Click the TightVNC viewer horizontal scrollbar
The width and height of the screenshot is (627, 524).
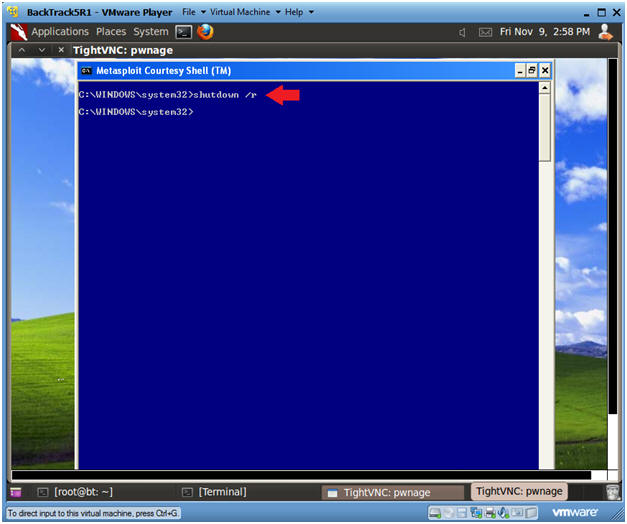(301, 475)
